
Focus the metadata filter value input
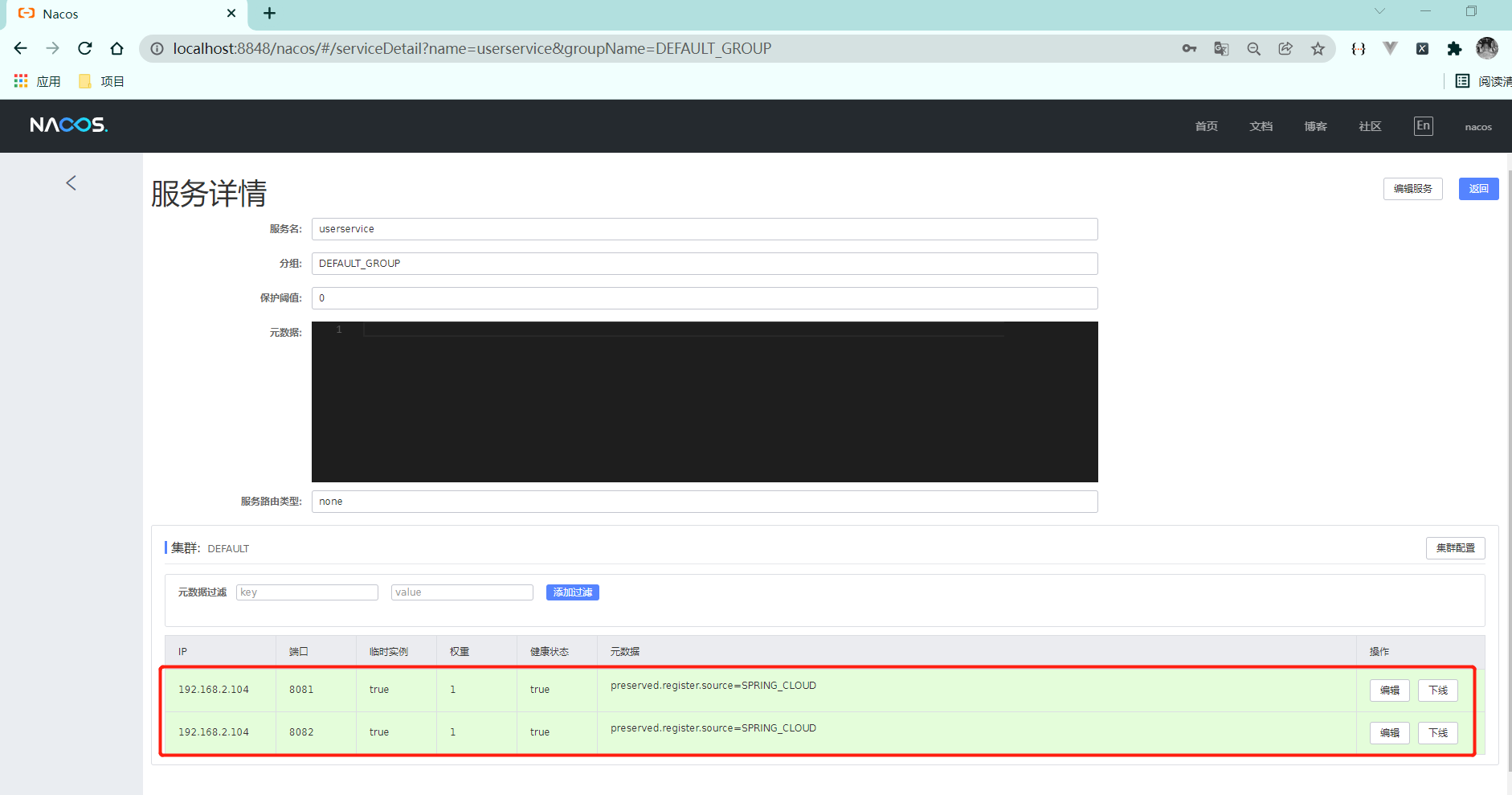pos(462,592)
